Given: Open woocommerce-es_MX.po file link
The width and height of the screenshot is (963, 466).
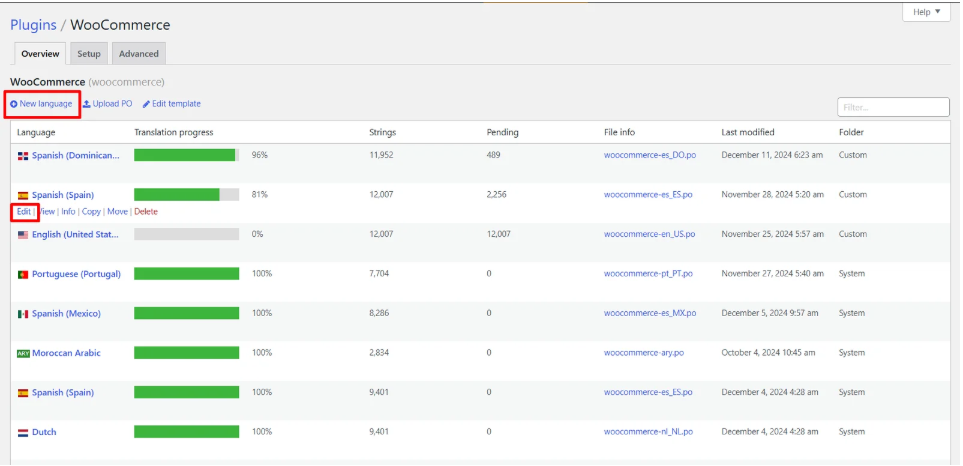Looking at the screenshot, I should point(650,313).
